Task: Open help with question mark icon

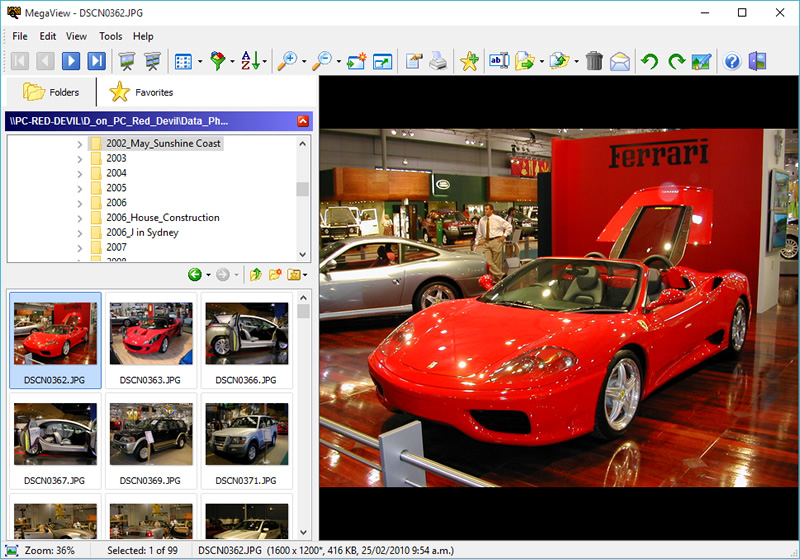Action: [x=732, y=62]
